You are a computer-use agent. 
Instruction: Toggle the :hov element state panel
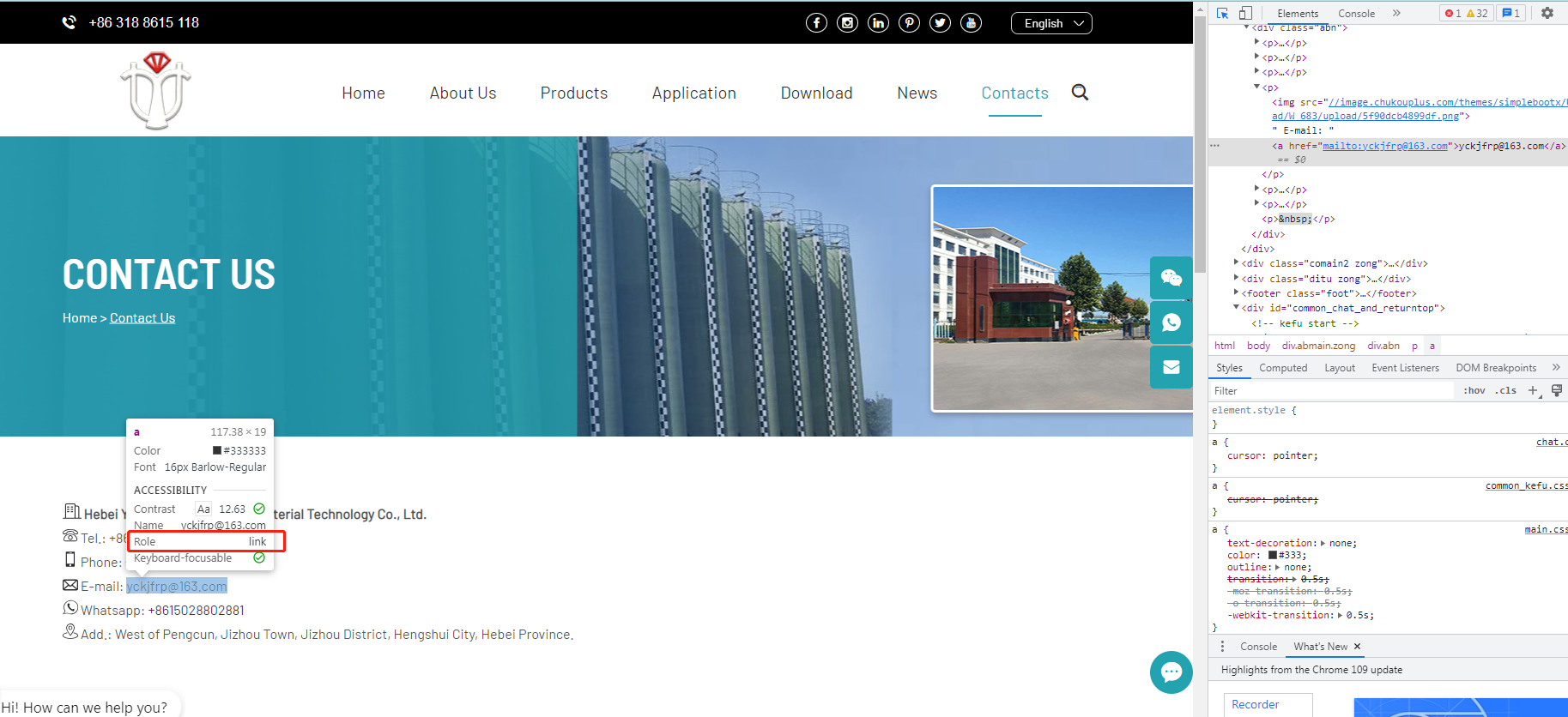click(1474, 390)
